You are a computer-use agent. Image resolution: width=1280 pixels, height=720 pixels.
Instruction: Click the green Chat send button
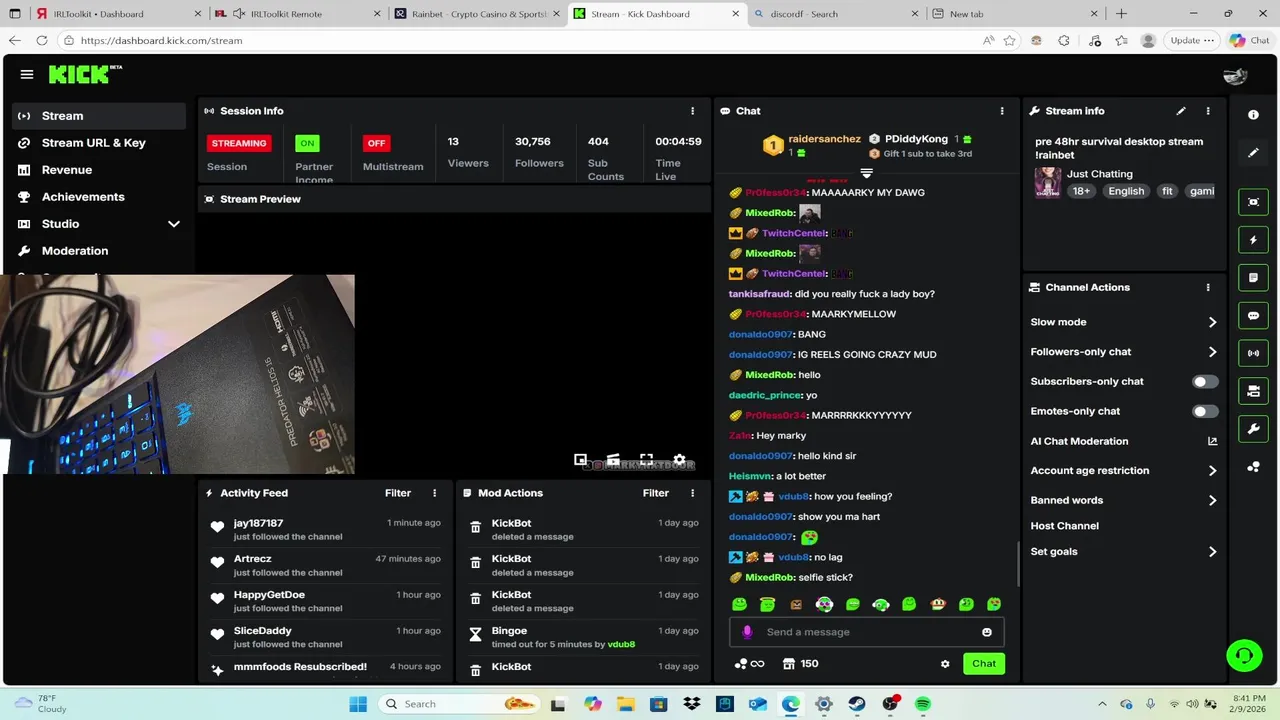(984, 664)
